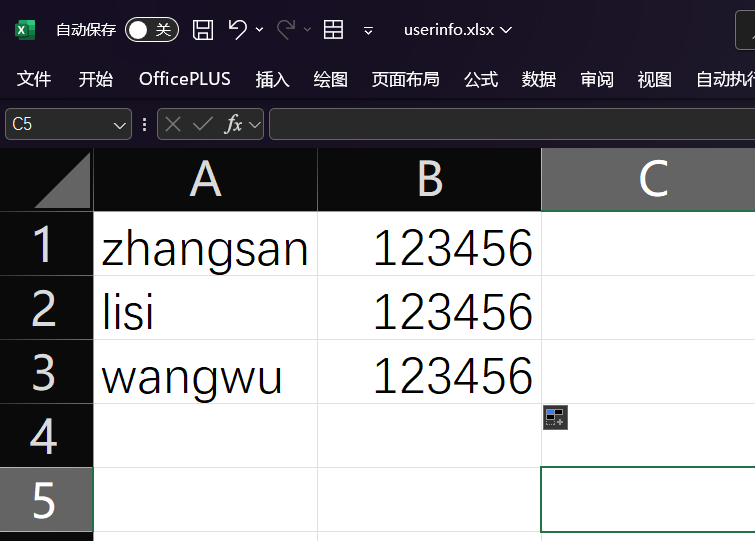Click the Save floppy disk icon
Screen dimensions: 755x541
[203, 30]
